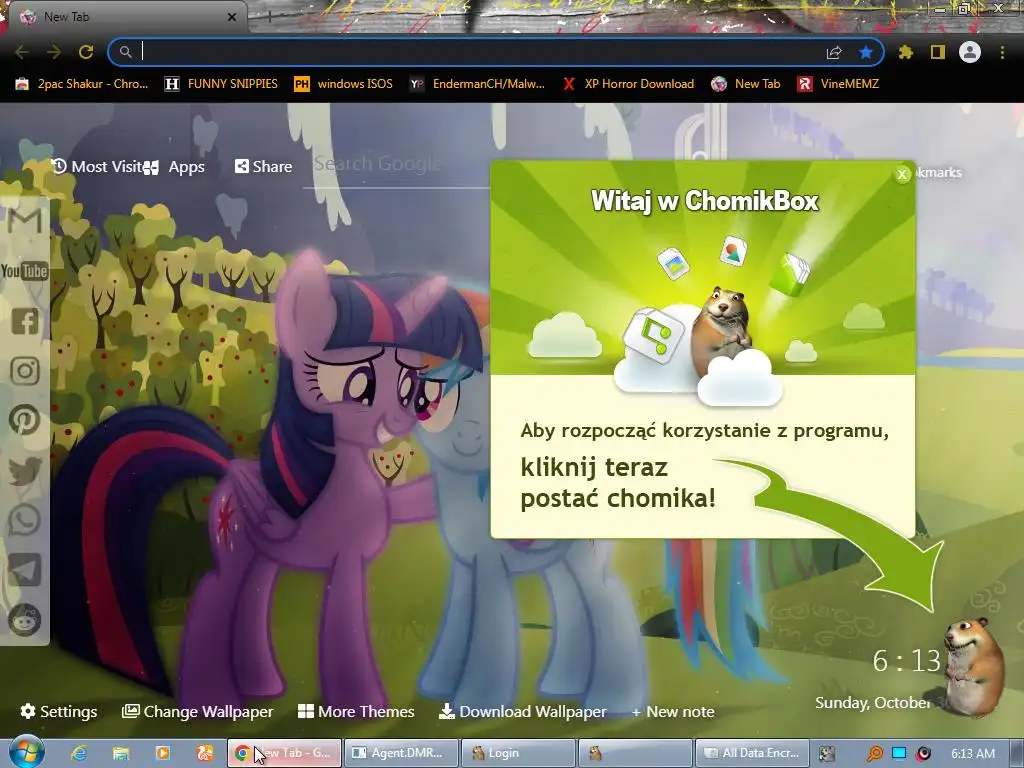Open UC Browser icon in taskbar
This screenshot has height=768, width=1024.
(205, 753)
